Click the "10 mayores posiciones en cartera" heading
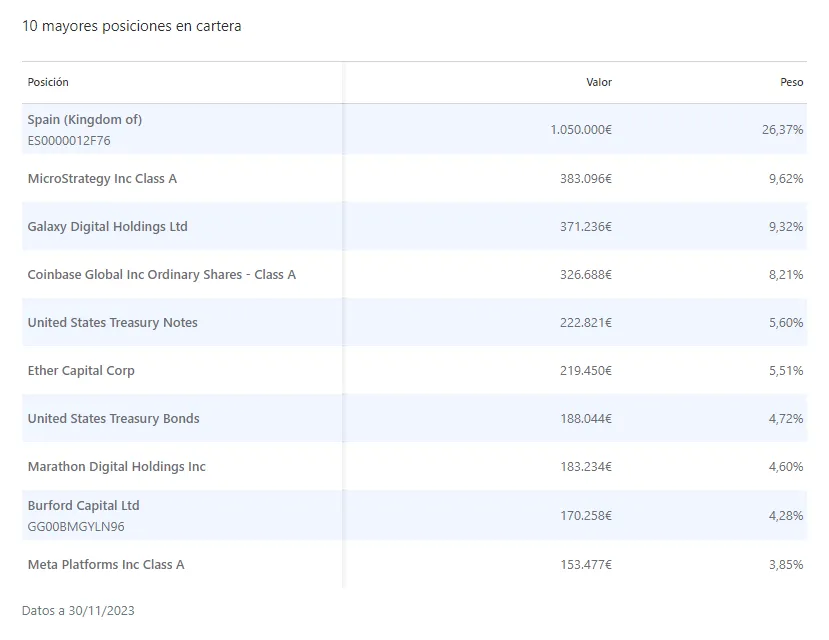Screen dimensions: 829x640 coord(131,26)
